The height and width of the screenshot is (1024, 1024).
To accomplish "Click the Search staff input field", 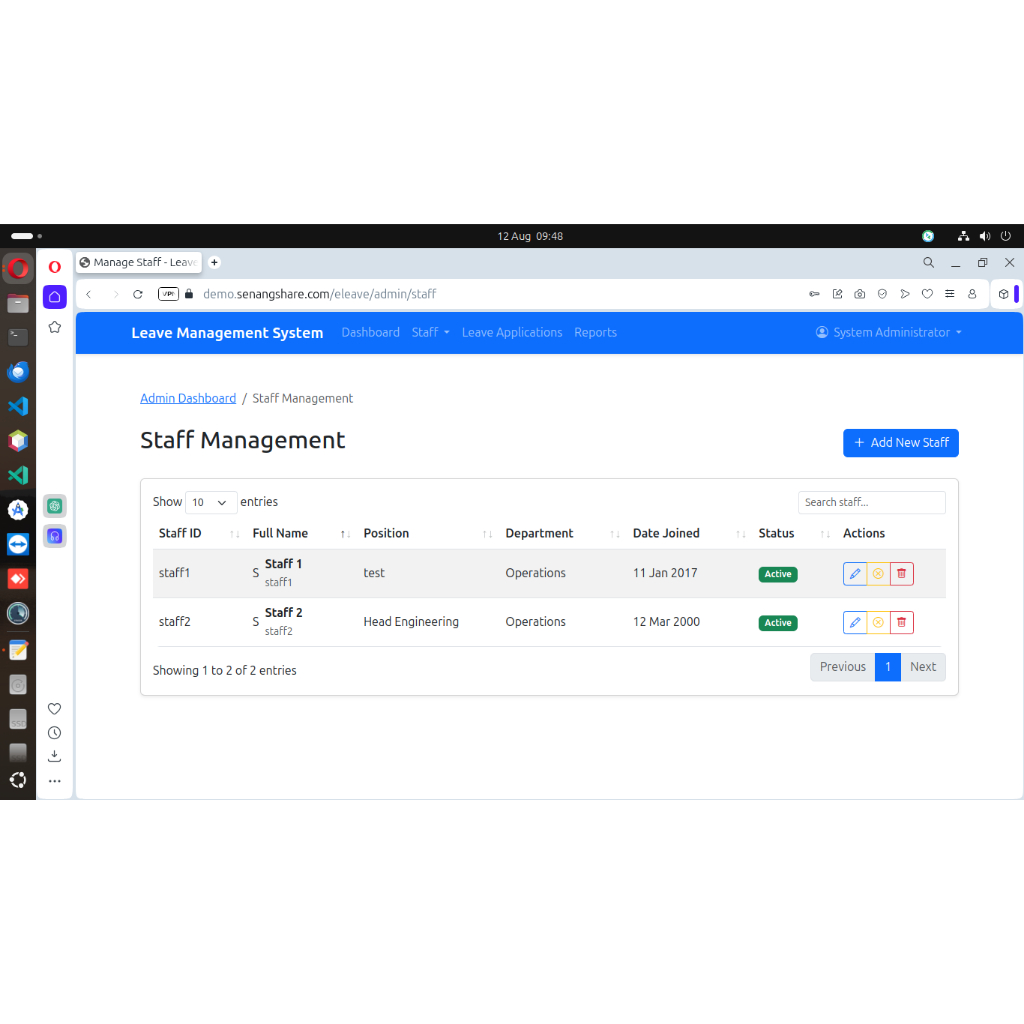I will 871,502.
